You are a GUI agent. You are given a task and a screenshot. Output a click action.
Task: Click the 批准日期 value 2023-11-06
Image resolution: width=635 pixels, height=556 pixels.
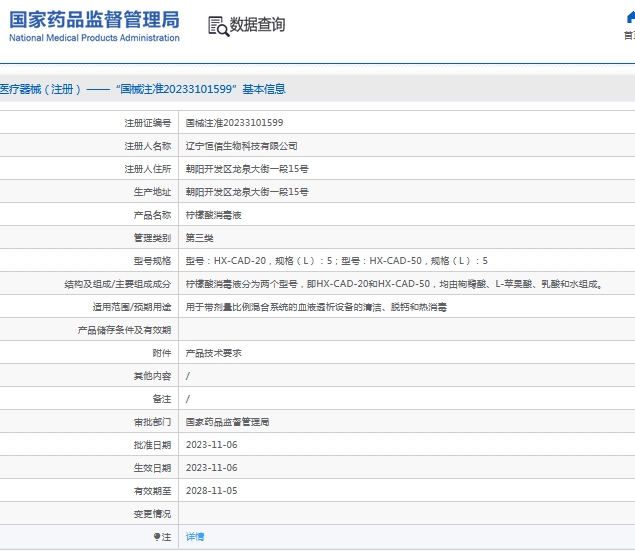(x=211, y=445)
